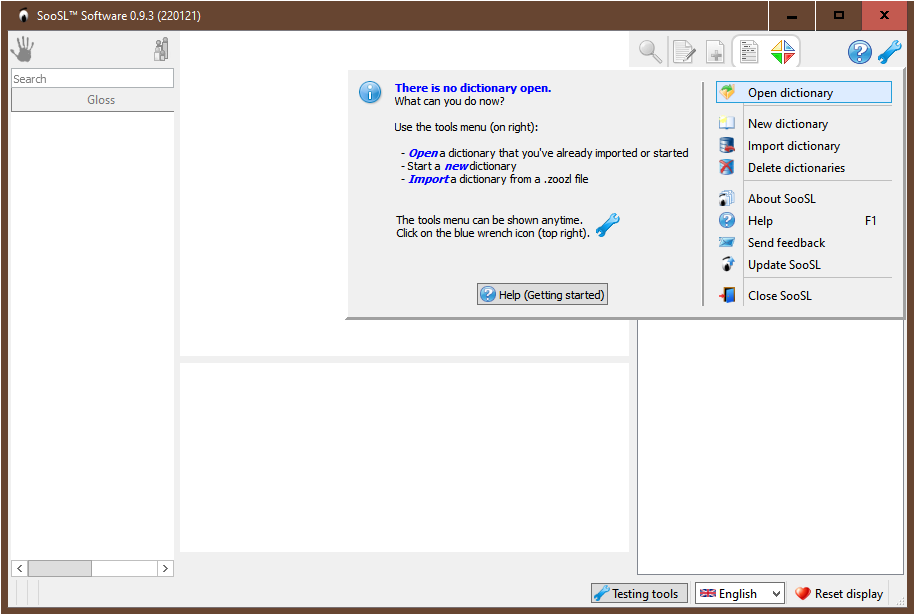The image size is (915, 615).
Task: Select Help F1 menu entry
Action: tap(804, 221)
